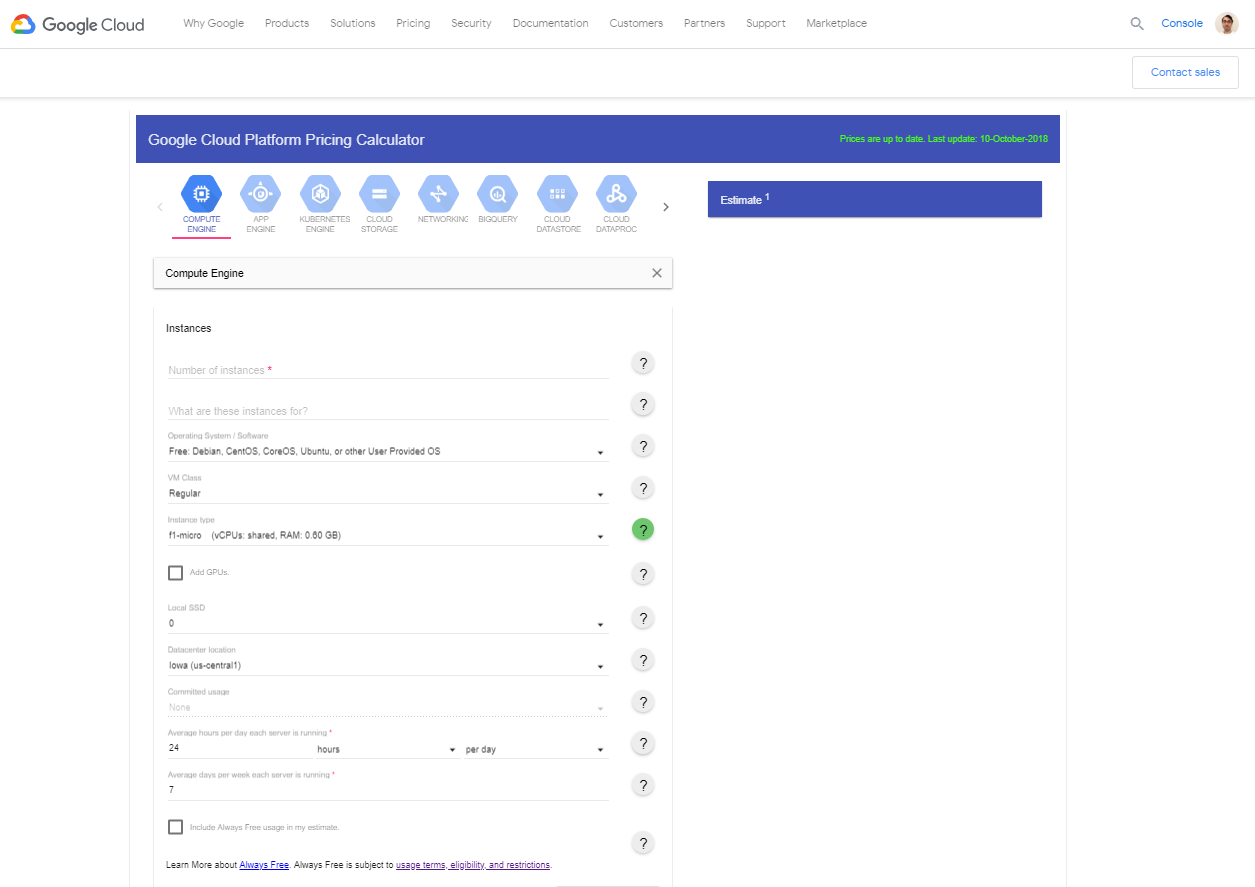
Task: Open the per day period dropdown
Action: (x=536, y=749)
